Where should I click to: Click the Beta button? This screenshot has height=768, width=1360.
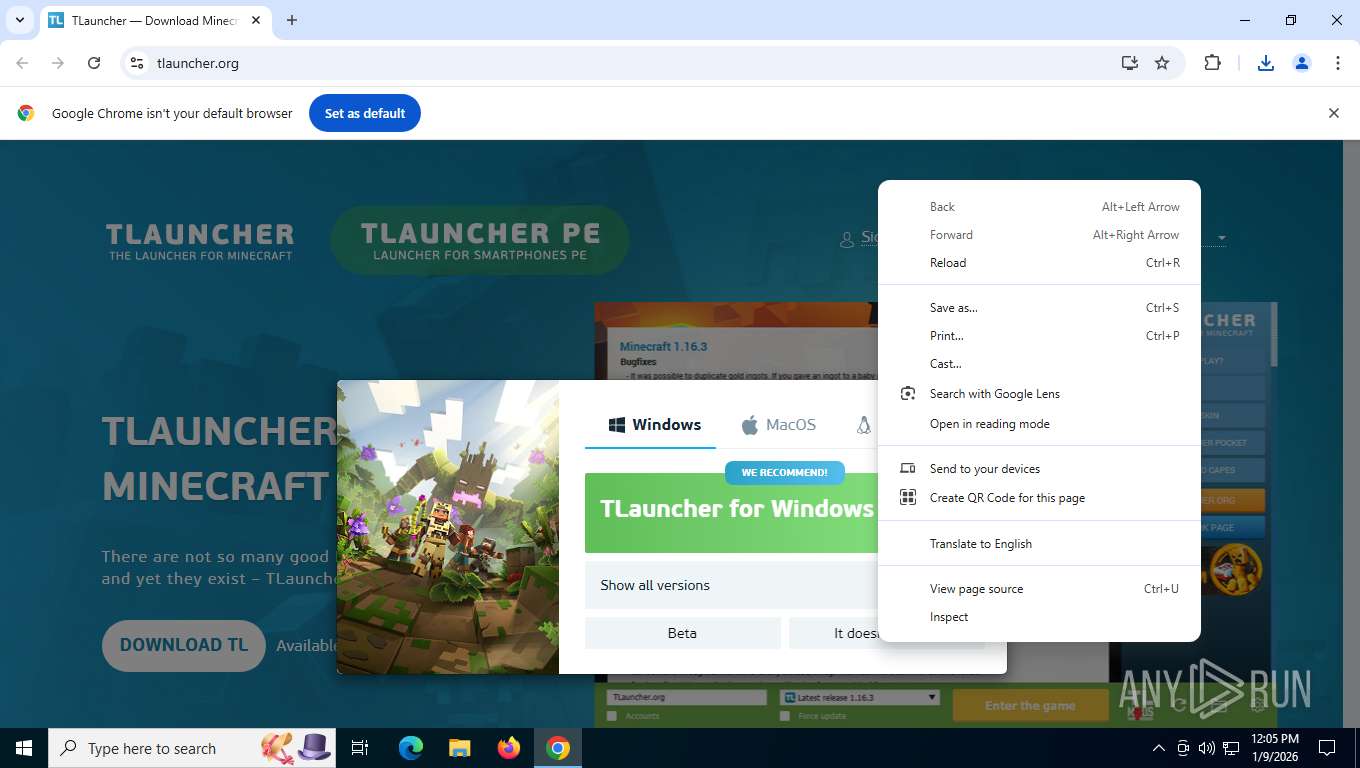pos(682,633)
